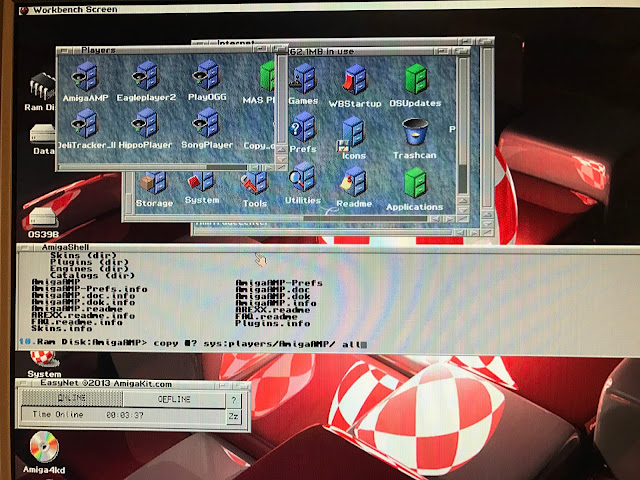Click Catalogs (dir) in shell listing
Screen dimensions: 640x480
92,276
